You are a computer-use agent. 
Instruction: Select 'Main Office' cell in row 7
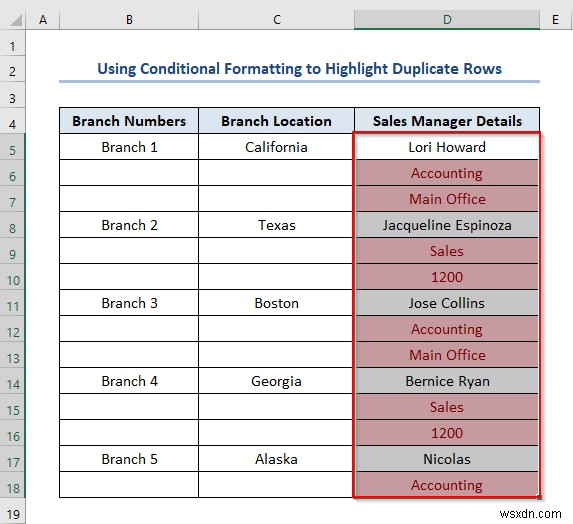(x=447, y=199)
